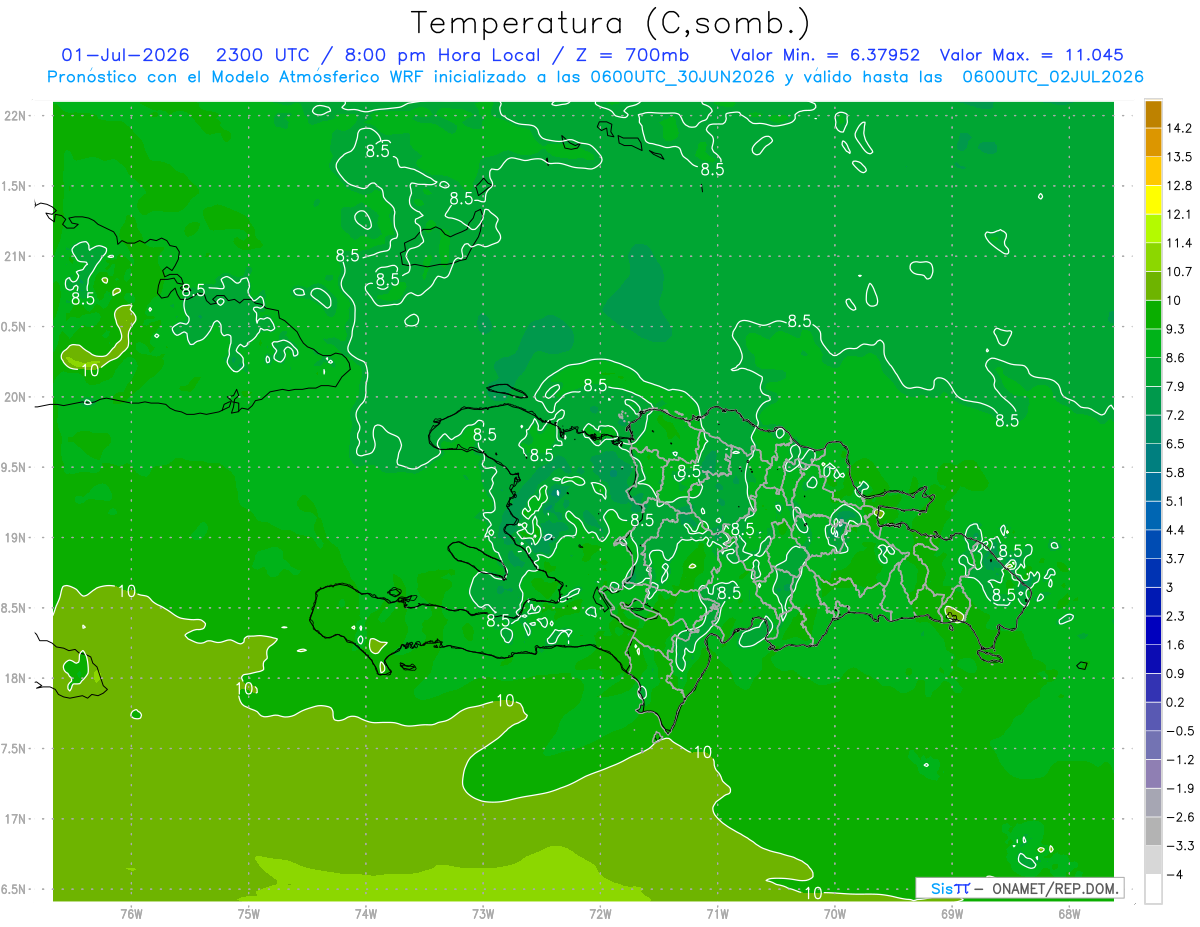The width and height of the screenshot is (1200, 927).
Task: Click the "22N" latitude axis label
Action: (x=15, y=116)
